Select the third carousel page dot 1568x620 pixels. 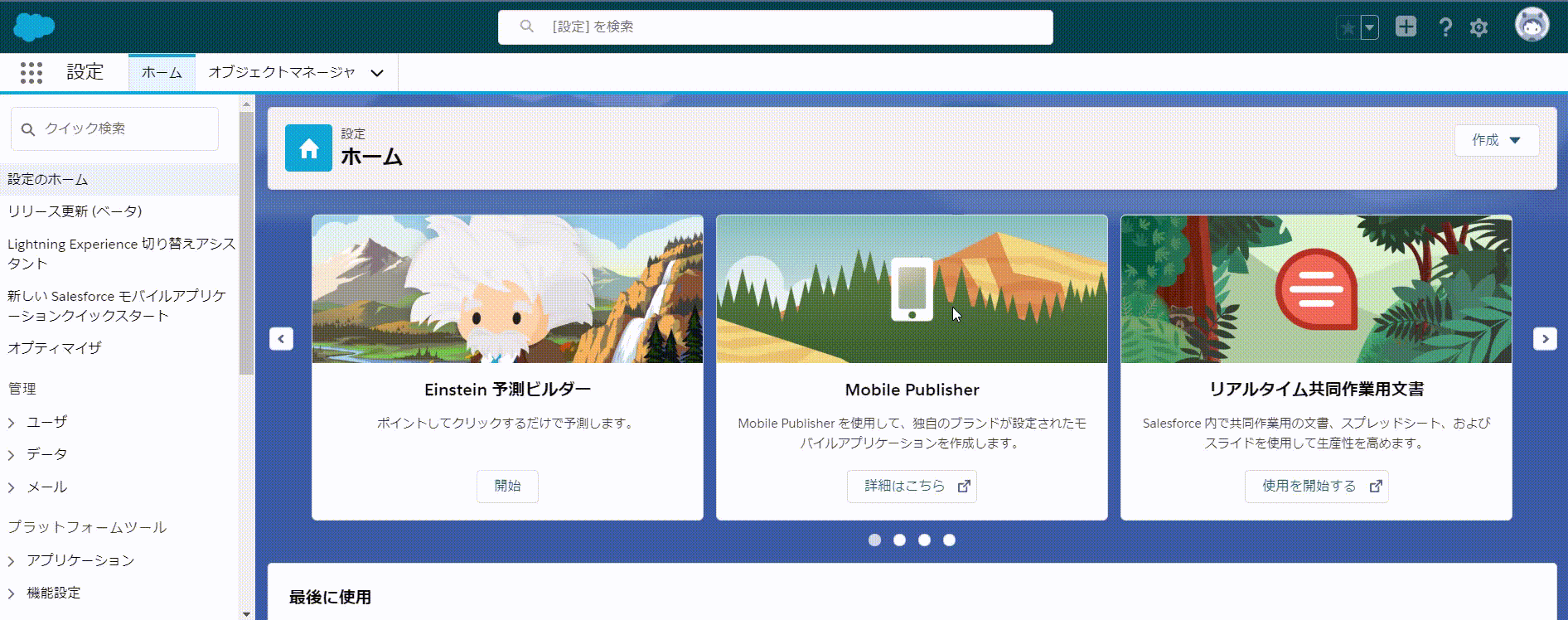pos(924,540)
